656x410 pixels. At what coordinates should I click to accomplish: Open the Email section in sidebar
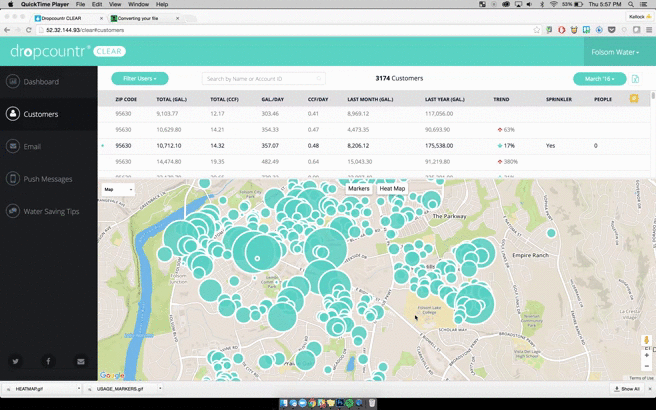32,147
